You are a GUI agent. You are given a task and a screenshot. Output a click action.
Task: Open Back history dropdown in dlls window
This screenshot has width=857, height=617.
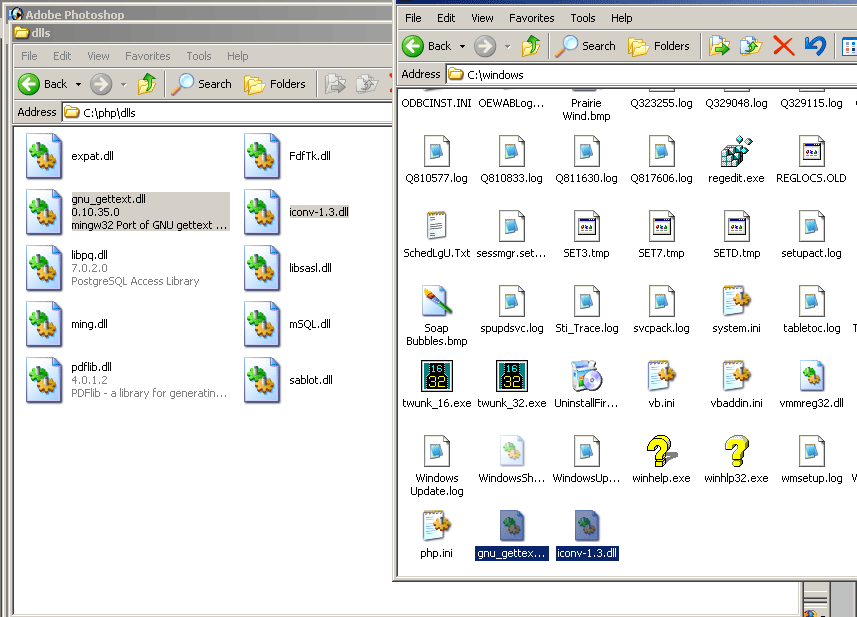78,84
